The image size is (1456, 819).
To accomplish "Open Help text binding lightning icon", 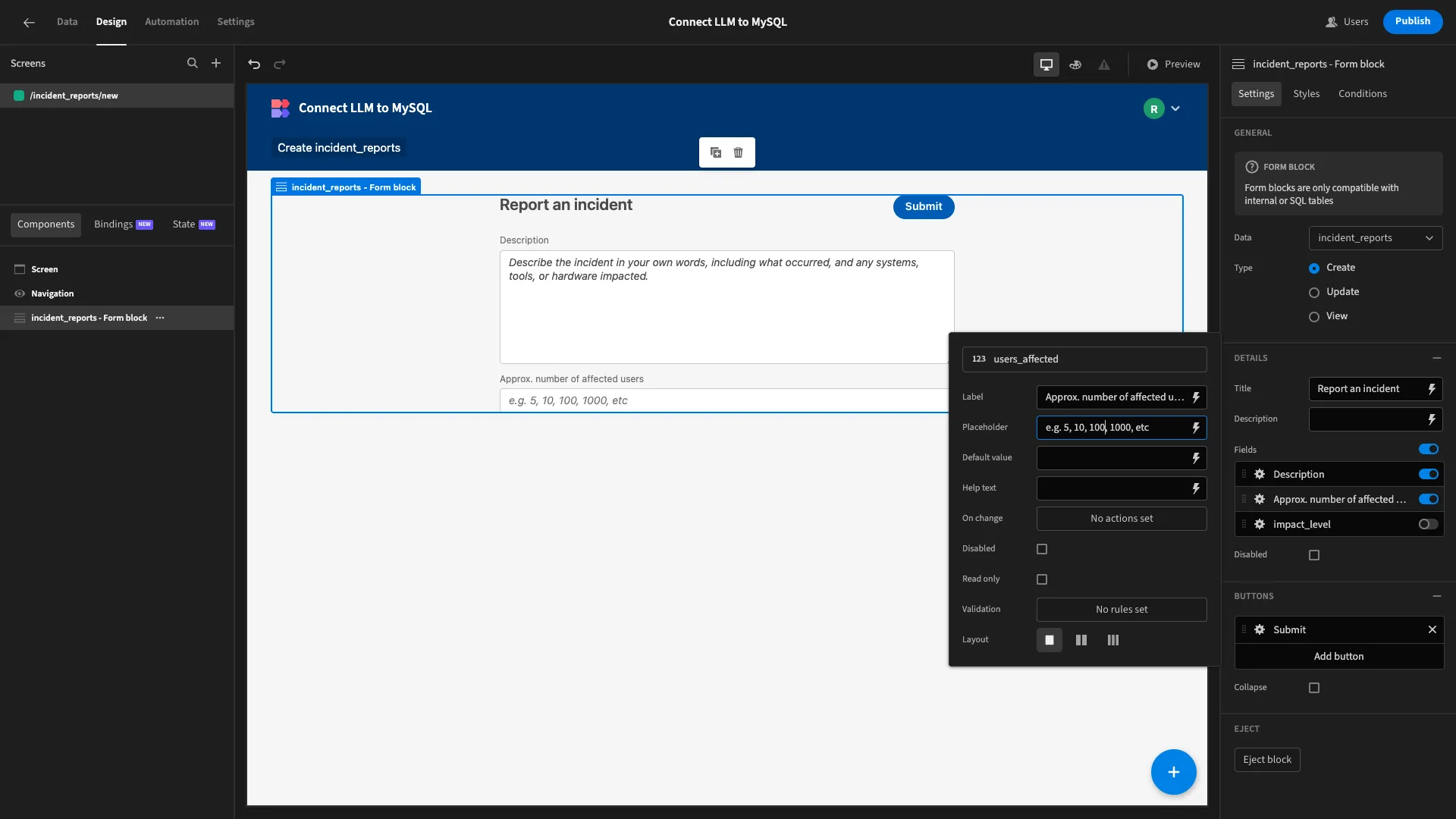I will tap(1196, 488).
